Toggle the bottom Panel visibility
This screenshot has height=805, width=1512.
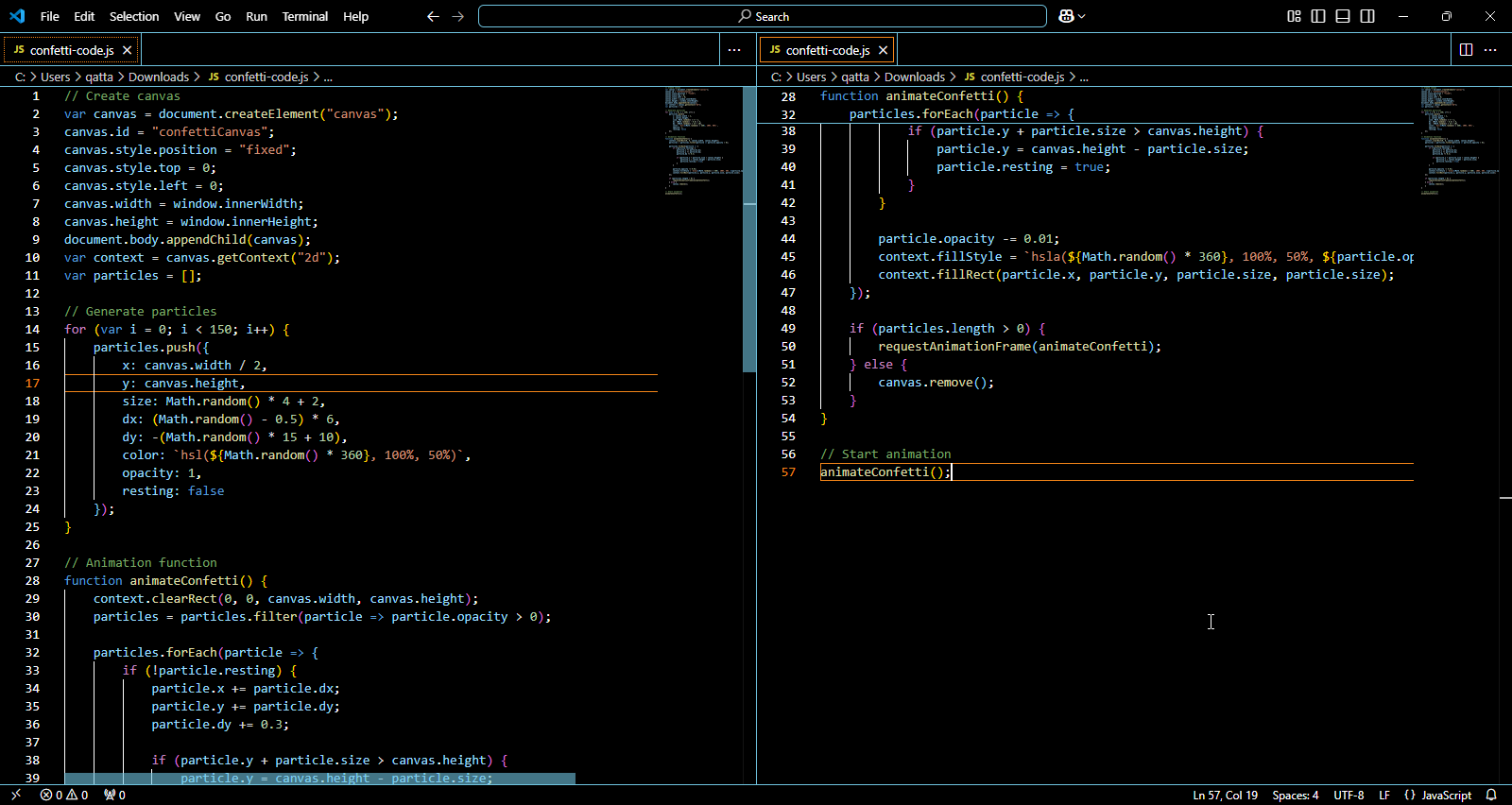[x=1343, y=16]
